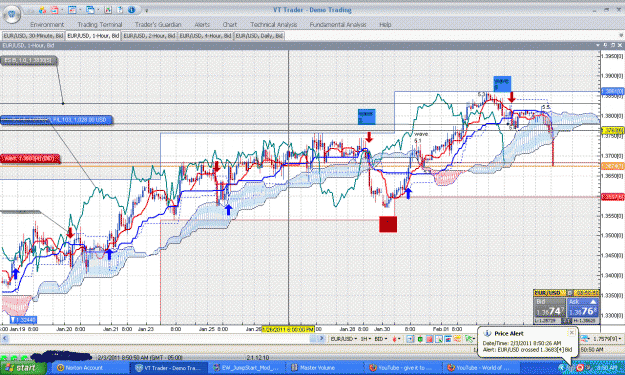Open the Chart ribbon tab

[230, 25]
